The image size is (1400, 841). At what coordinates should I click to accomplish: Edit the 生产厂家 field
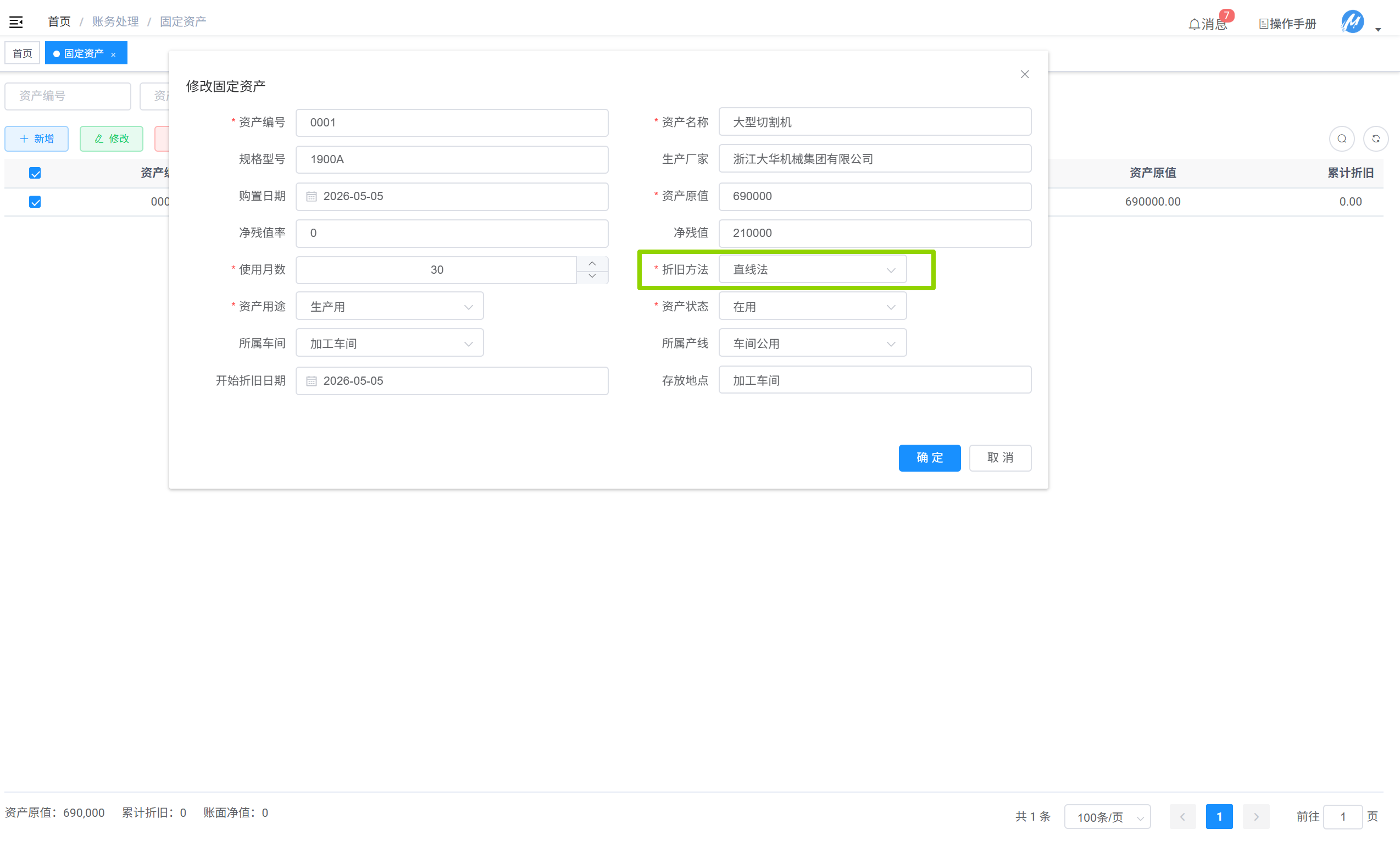point(874,159)
